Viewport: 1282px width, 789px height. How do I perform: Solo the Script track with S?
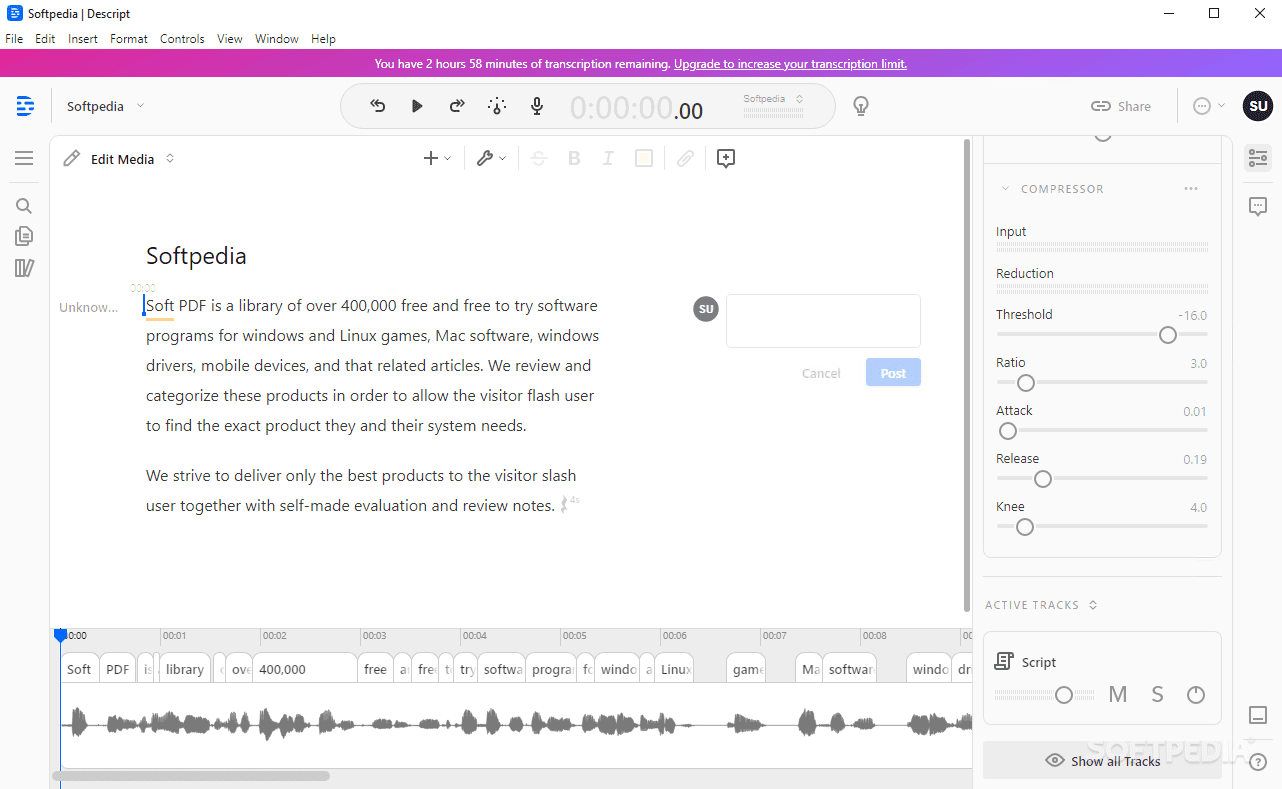[1157, 694]
